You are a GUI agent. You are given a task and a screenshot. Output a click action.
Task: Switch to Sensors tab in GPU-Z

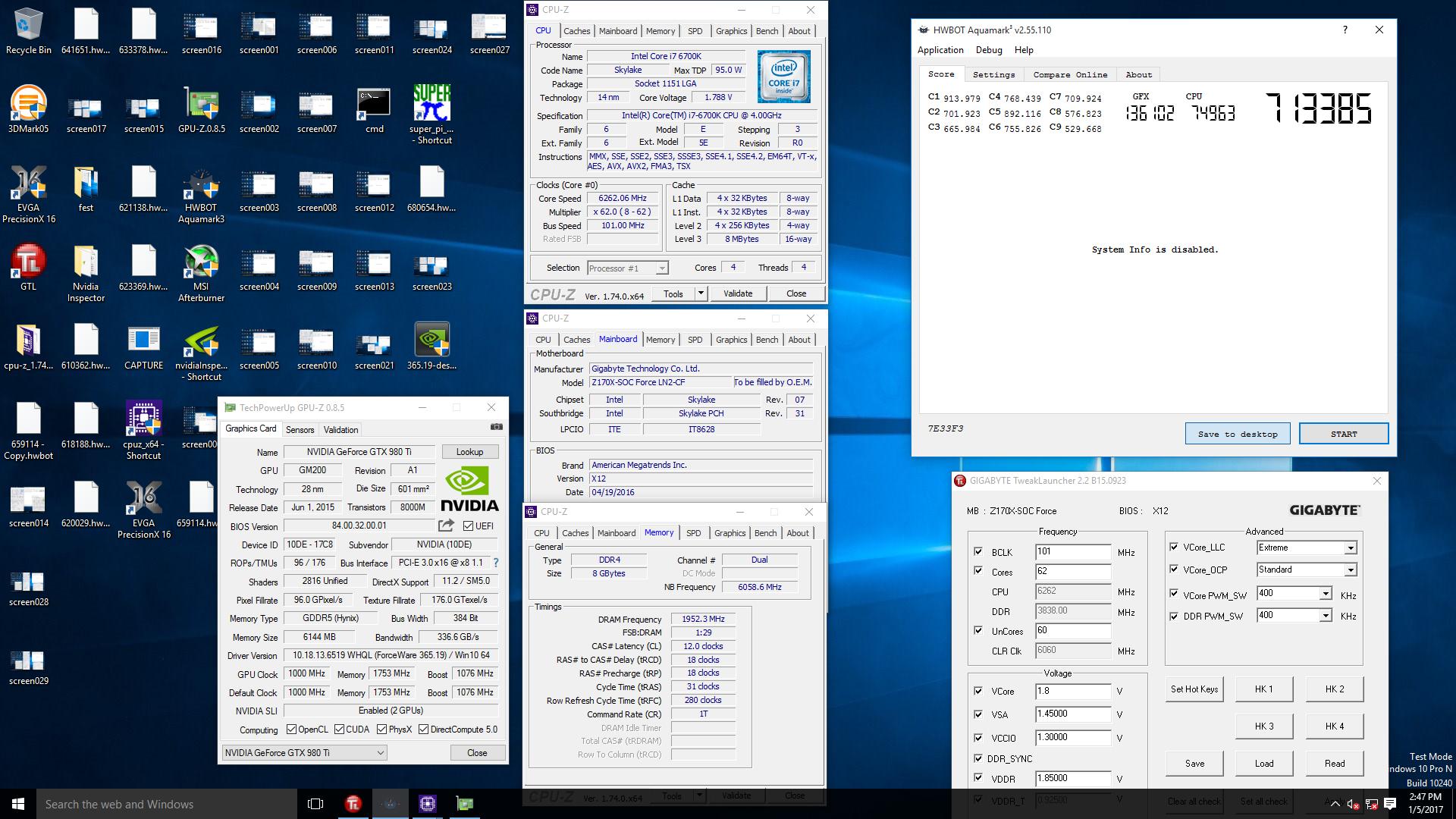click(300, 429)
